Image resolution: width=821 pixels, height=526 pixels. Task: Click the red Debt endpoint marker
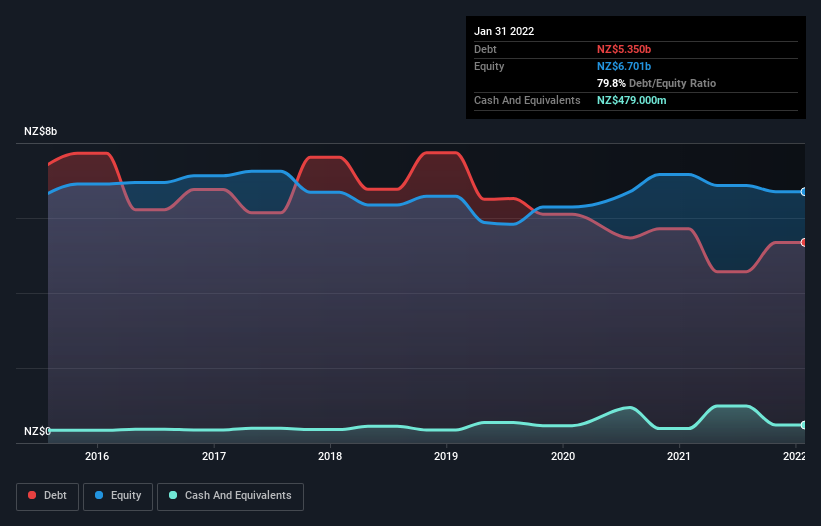[804, 242]
